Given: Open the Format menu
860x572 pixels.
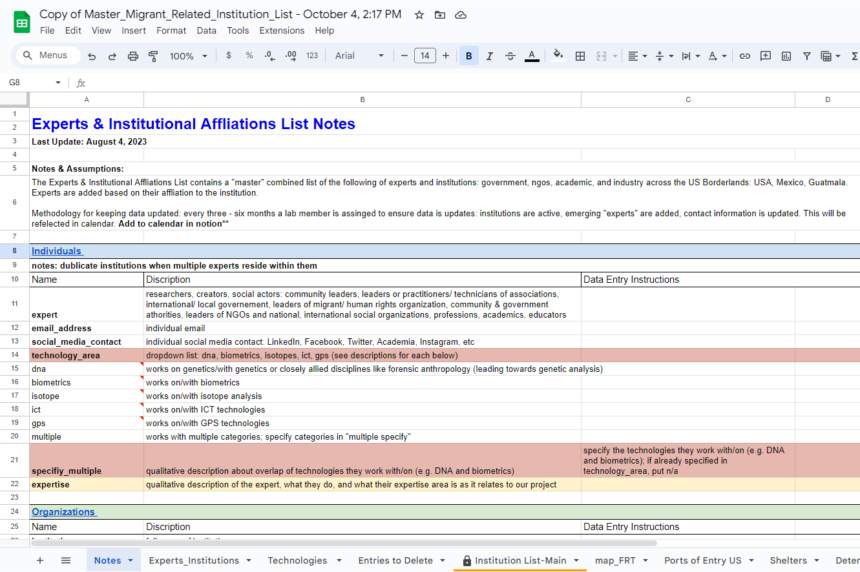Looking at the screenshot, I should tap(171, 31).
